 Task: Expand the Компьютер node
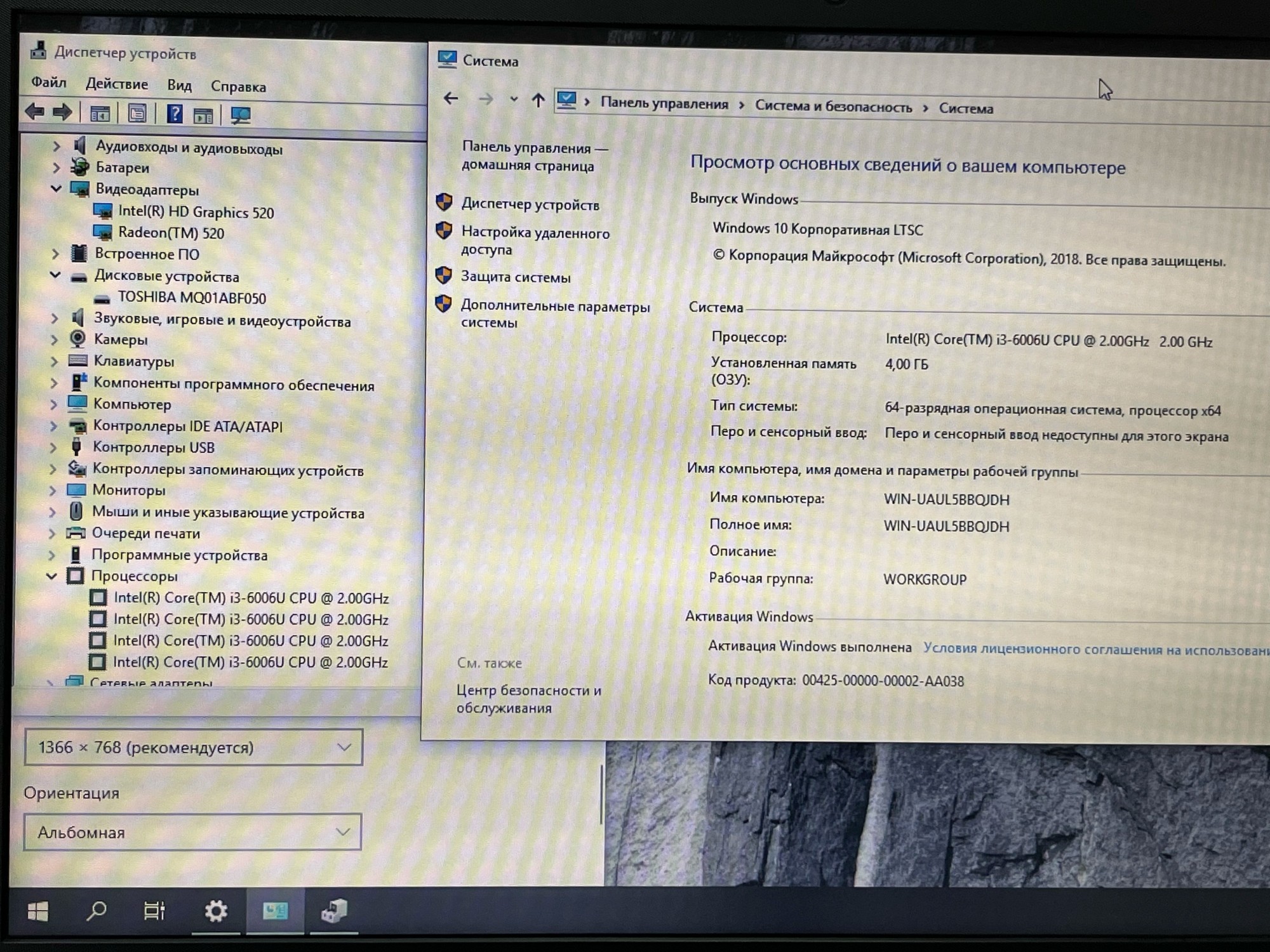point(54,404)
